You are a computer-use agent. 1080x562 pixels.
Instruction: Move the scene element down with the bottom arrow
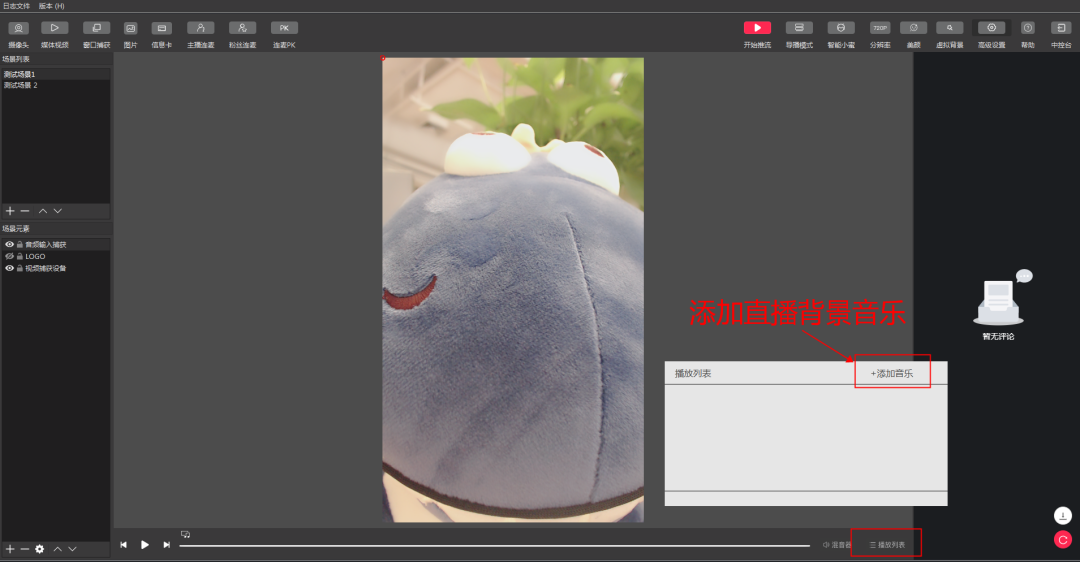[x=72, y=549]
